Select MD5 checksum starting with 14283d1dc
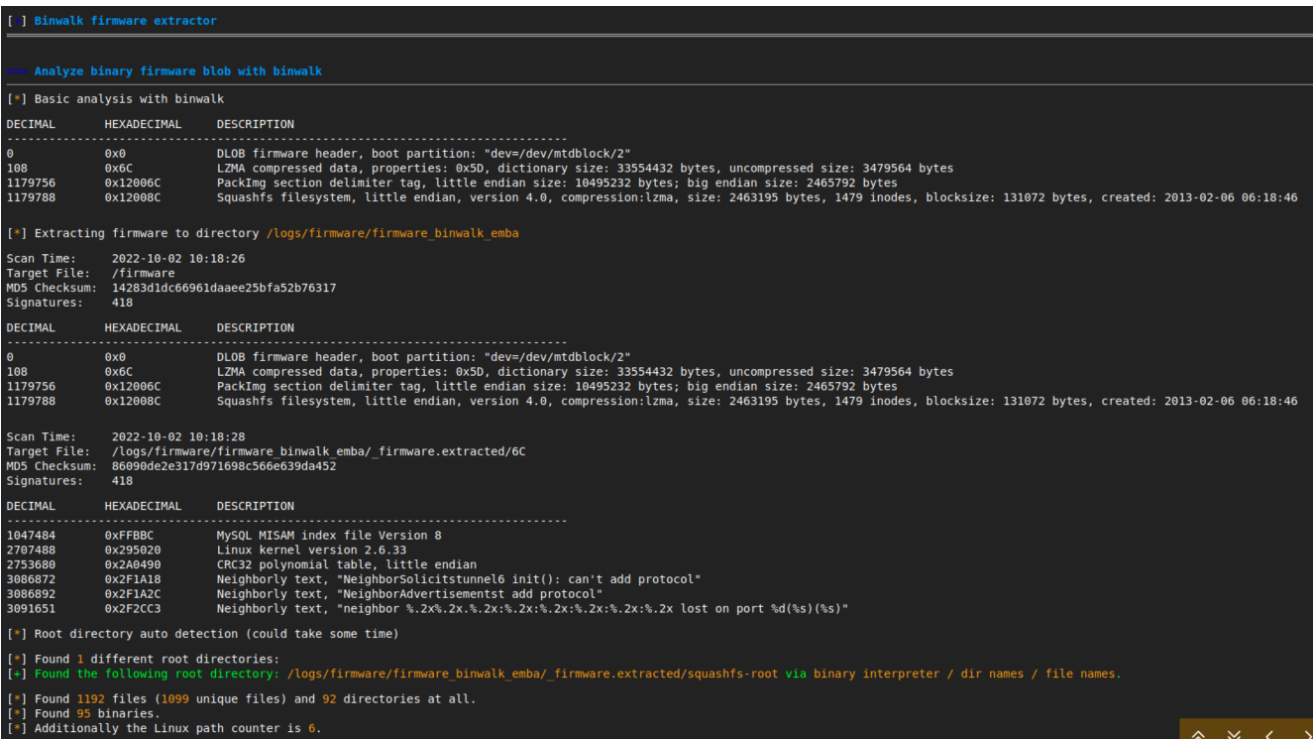Screen dimensions: 1313x746 coord(223,288)
